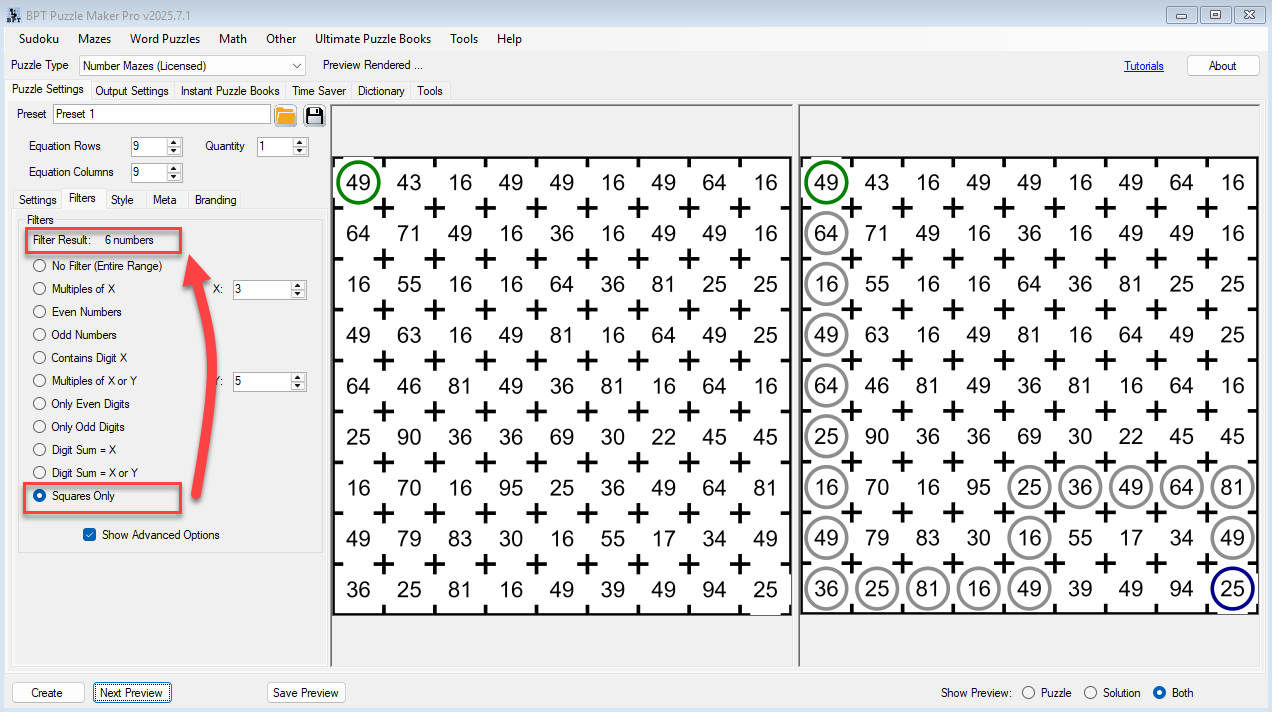Select the Even Numbers filter option
The height and width of the screenshot is (712, 1272).
[x=40, y=312]
